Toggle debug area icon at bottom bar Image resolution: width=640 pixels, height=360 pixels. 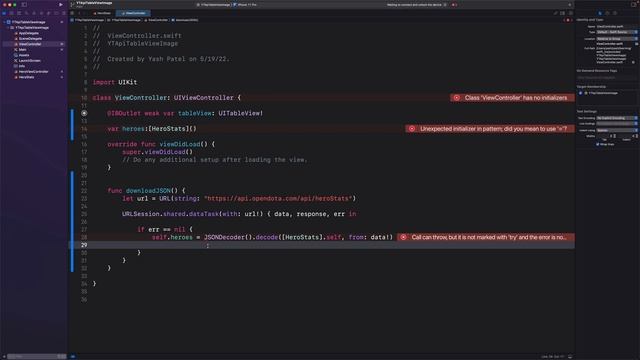[570, 356]
